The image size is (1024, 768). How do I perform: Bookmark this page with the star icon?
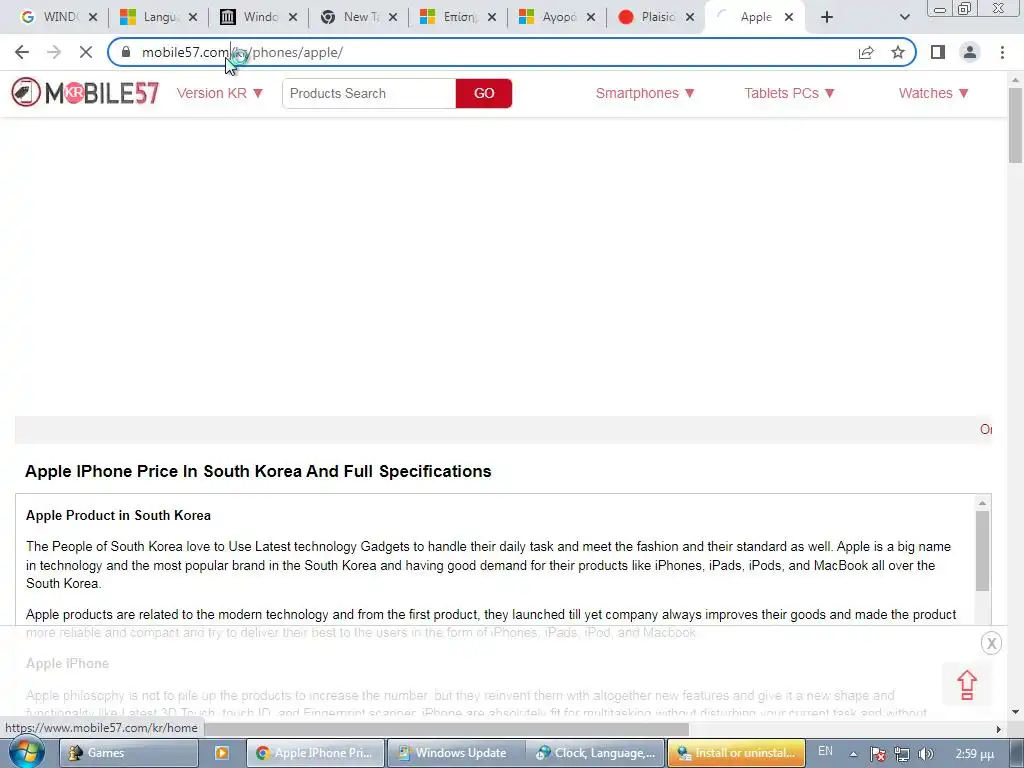[x=898, y=52]
